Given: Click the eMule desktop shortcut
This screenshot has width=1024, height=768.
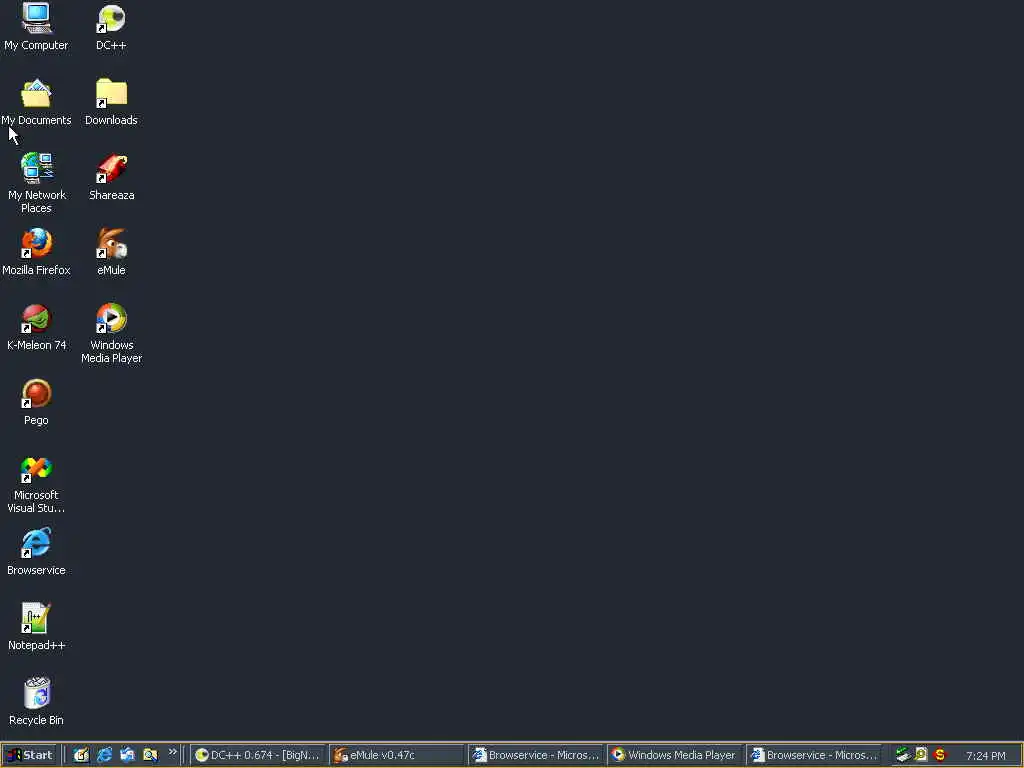Looking at the screenshot, I should pyautogui.click(x=111, y=252).
